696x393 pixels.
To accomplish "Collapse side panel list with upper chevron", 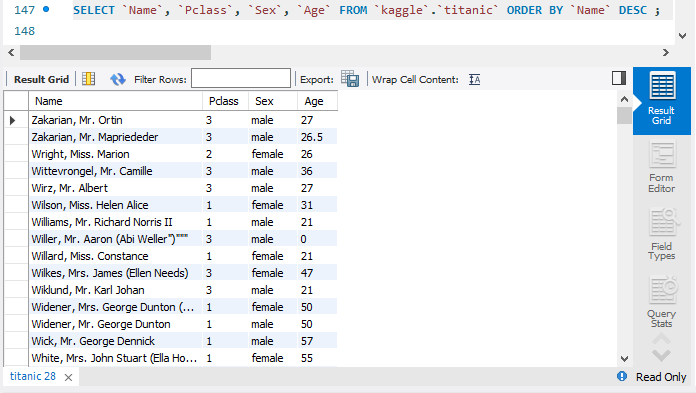I will tap(661, 340).
